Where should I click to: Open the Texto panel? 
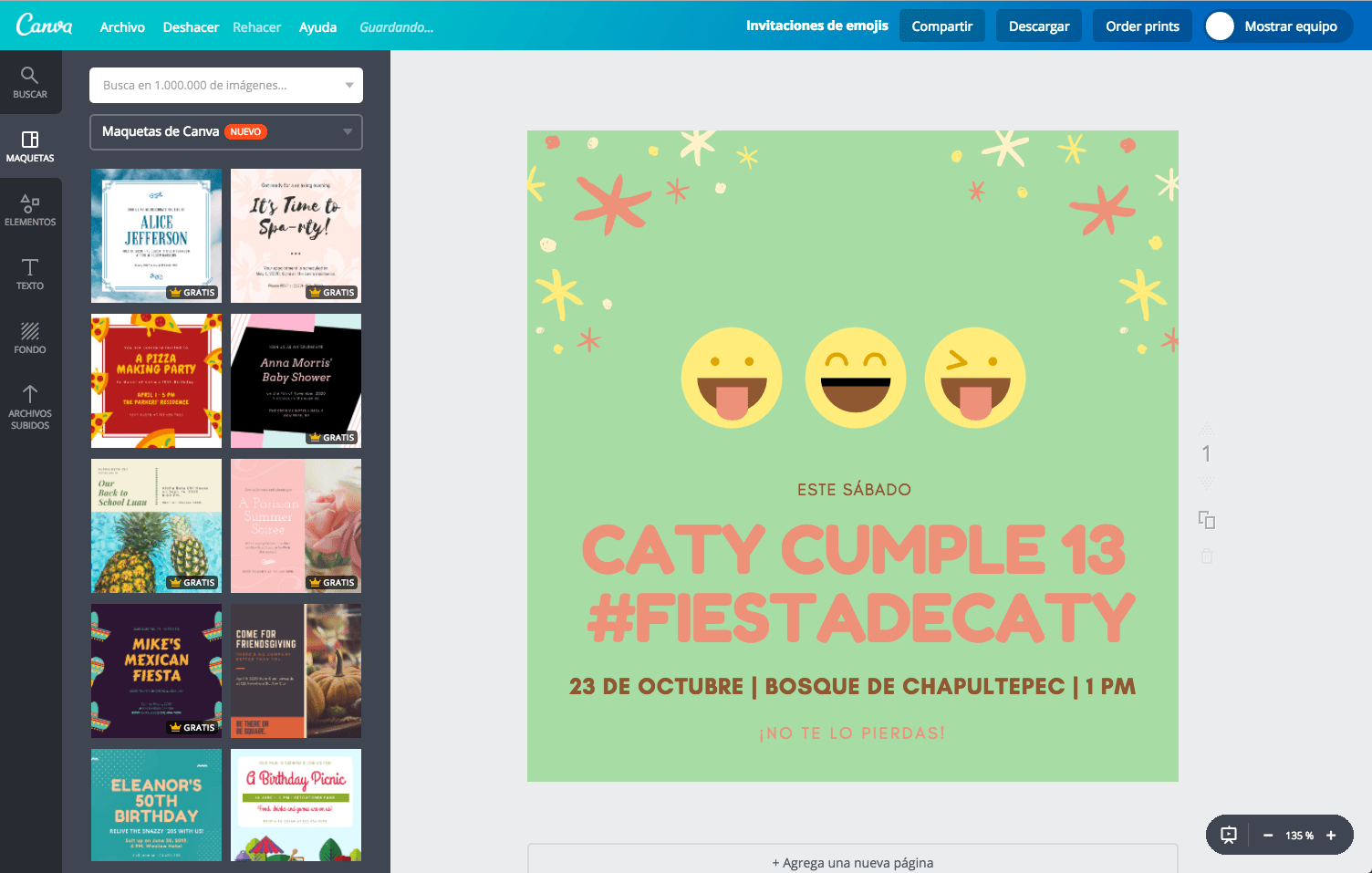(30, 274)
